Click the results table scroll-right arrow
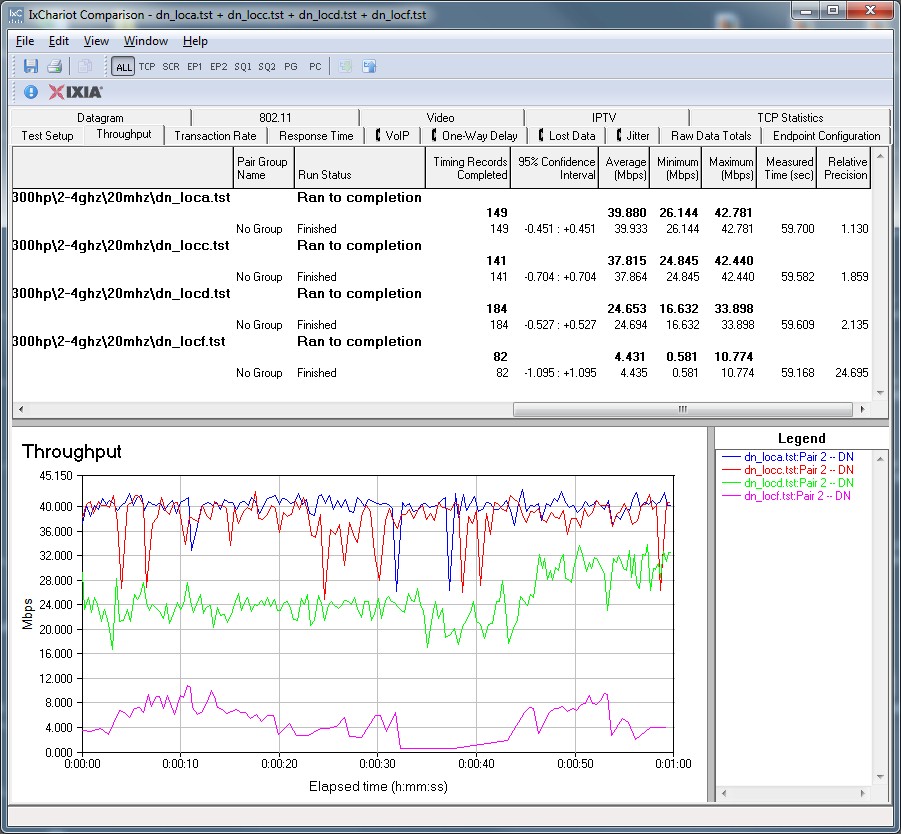 point(862,409)
